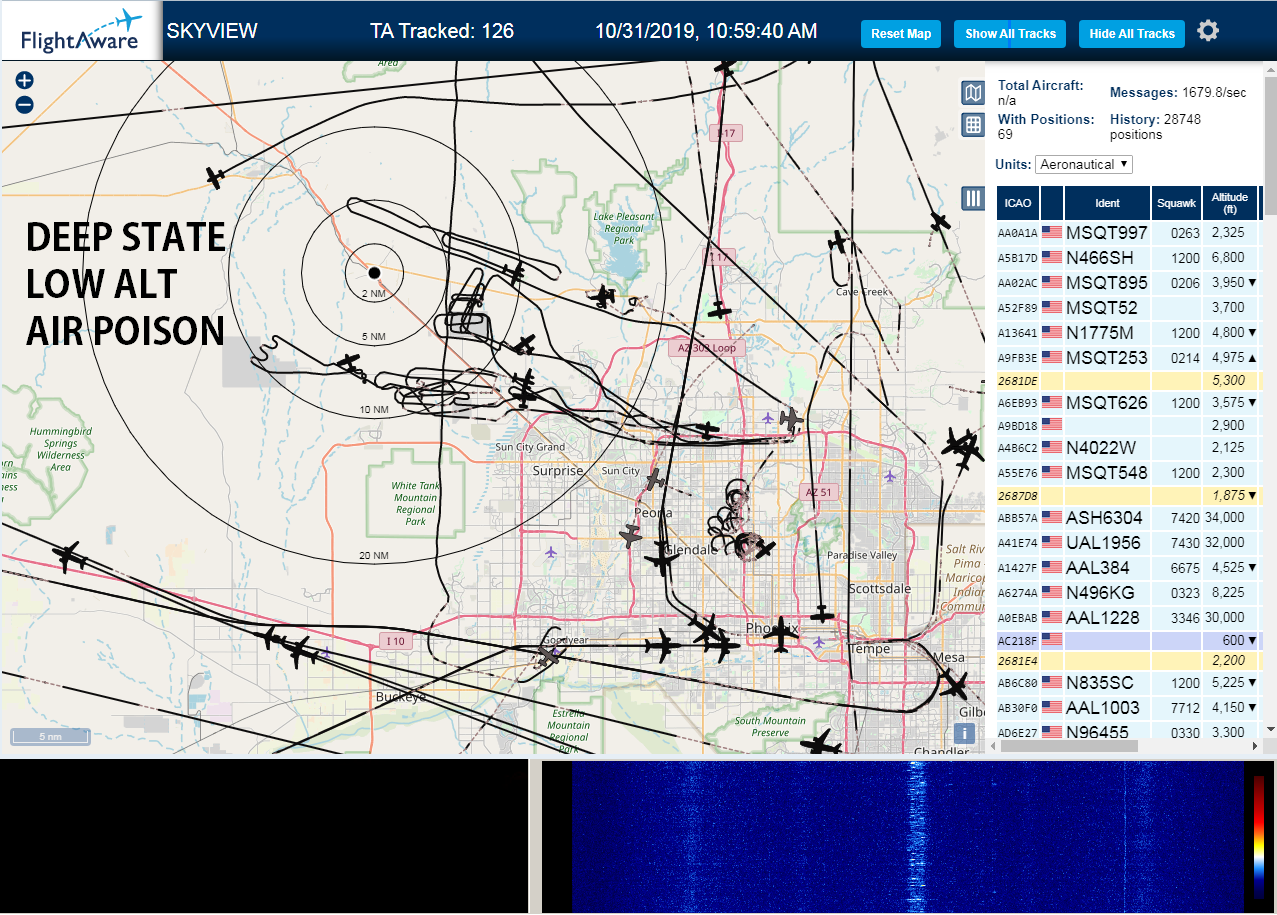Image resolution: width=1277 pixels, height=915 pixels.
Task: Select the AC218F row at 600 ft
Action: (x=1128, y=640)
